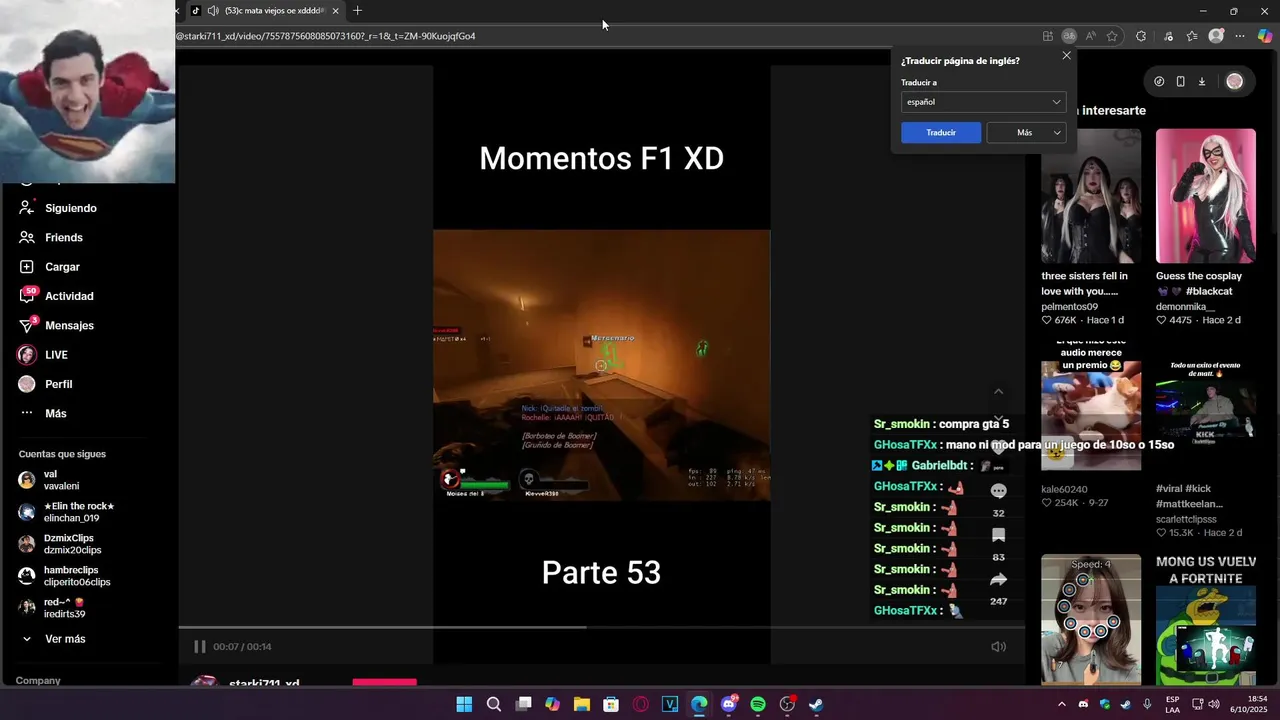The height and width of the screenshot is (720, 1280).
Task: Click TikTok get coins icon
Action: (x=1159, y=82)
